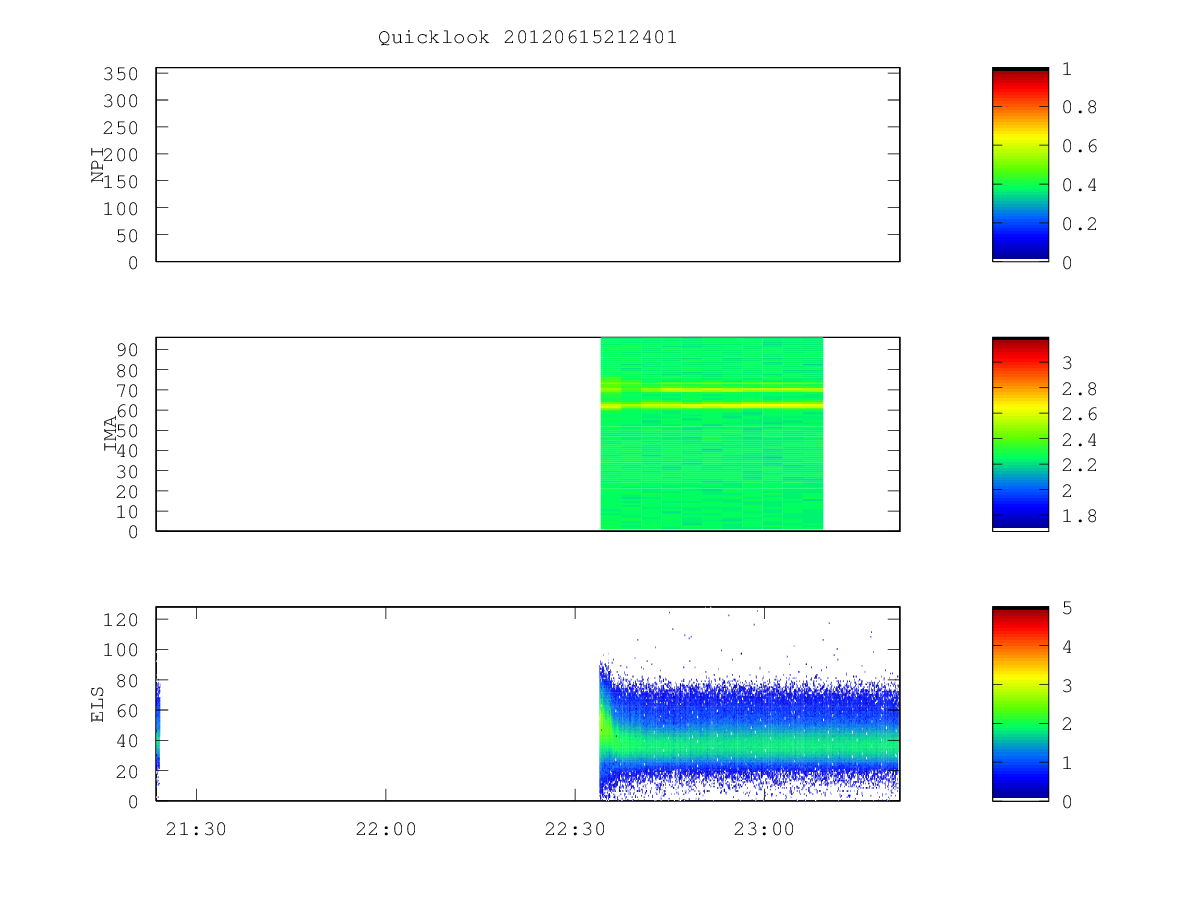Click the "80" tick on IMA axis
This screenshot has width=1200, height=900.
(125, 370)
